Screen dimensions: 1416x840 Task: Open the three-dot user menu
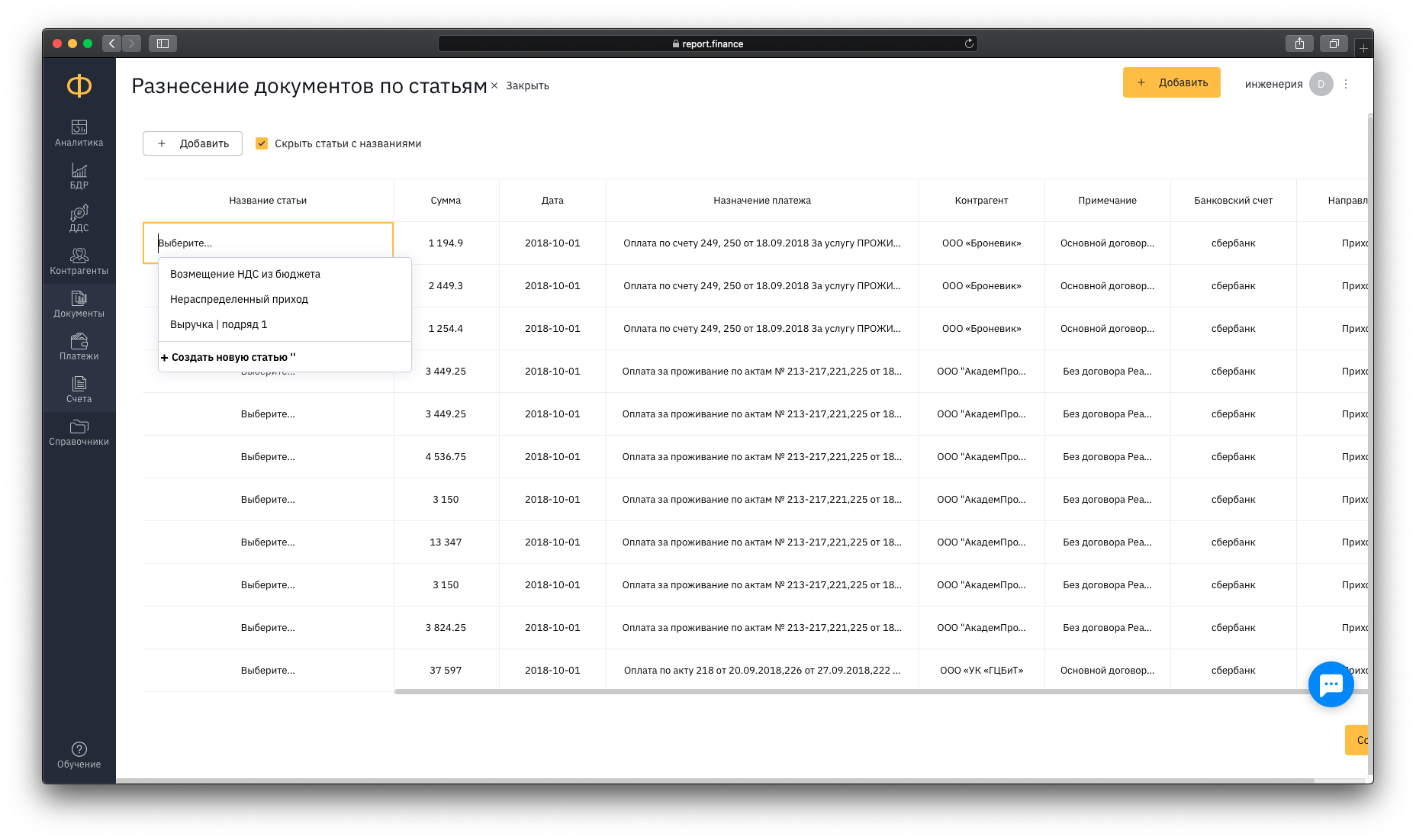click(x=1346, y=84)
